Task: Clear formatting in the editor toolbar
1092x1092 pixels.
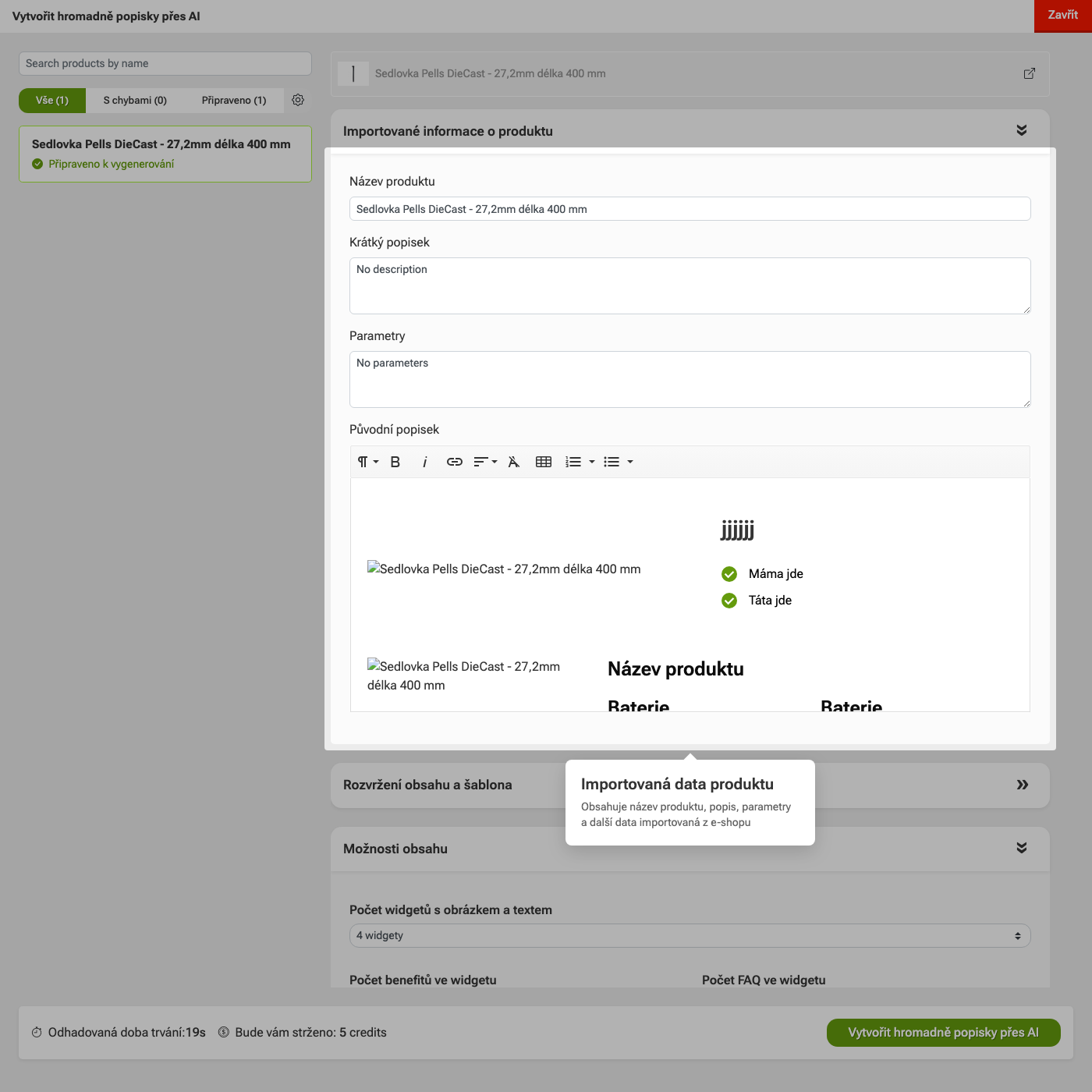Action: [x=513, y=462]
